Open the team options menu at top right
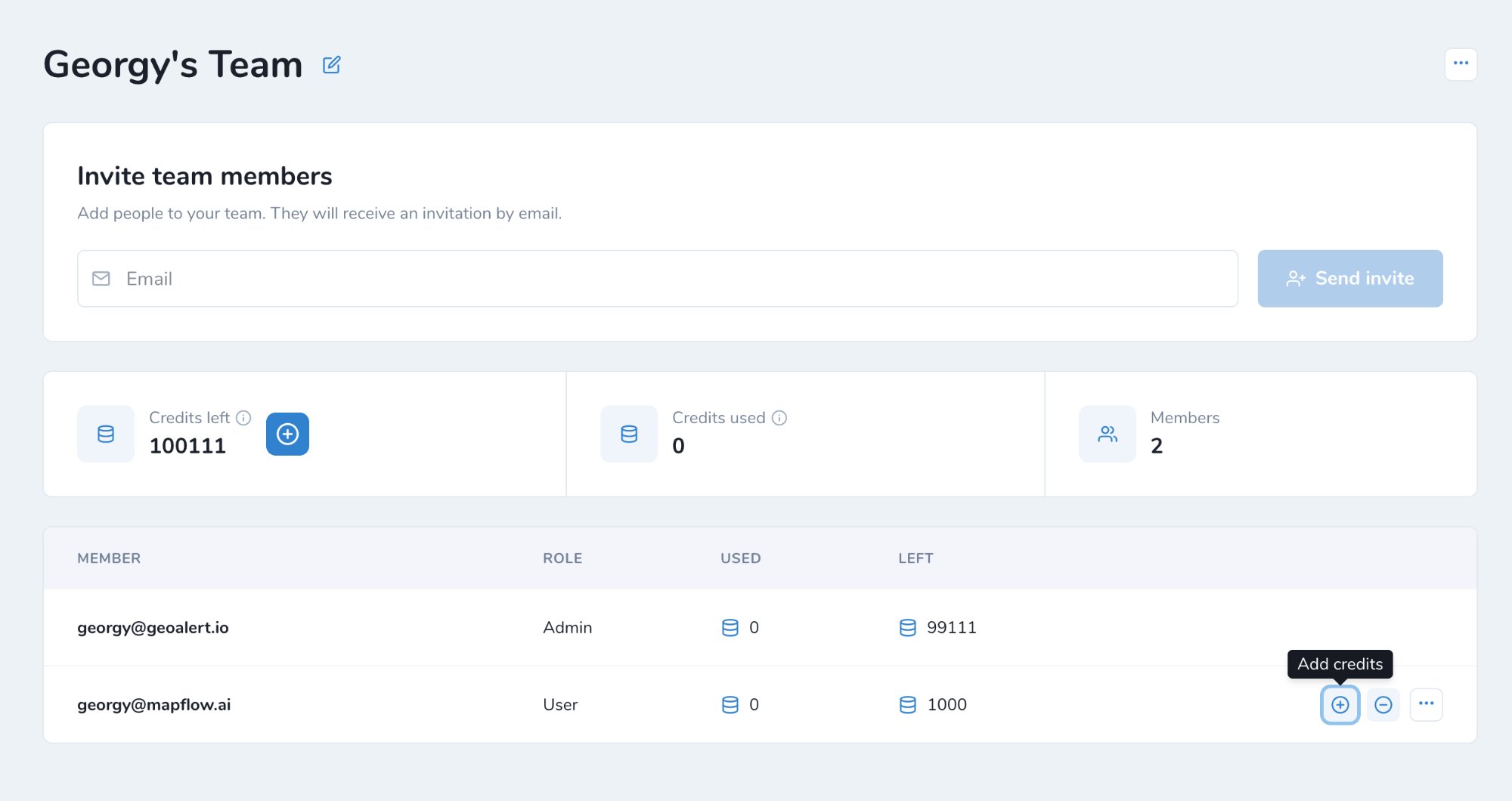This screenshot has width=1512, height=801. (x=1461, y=64)
